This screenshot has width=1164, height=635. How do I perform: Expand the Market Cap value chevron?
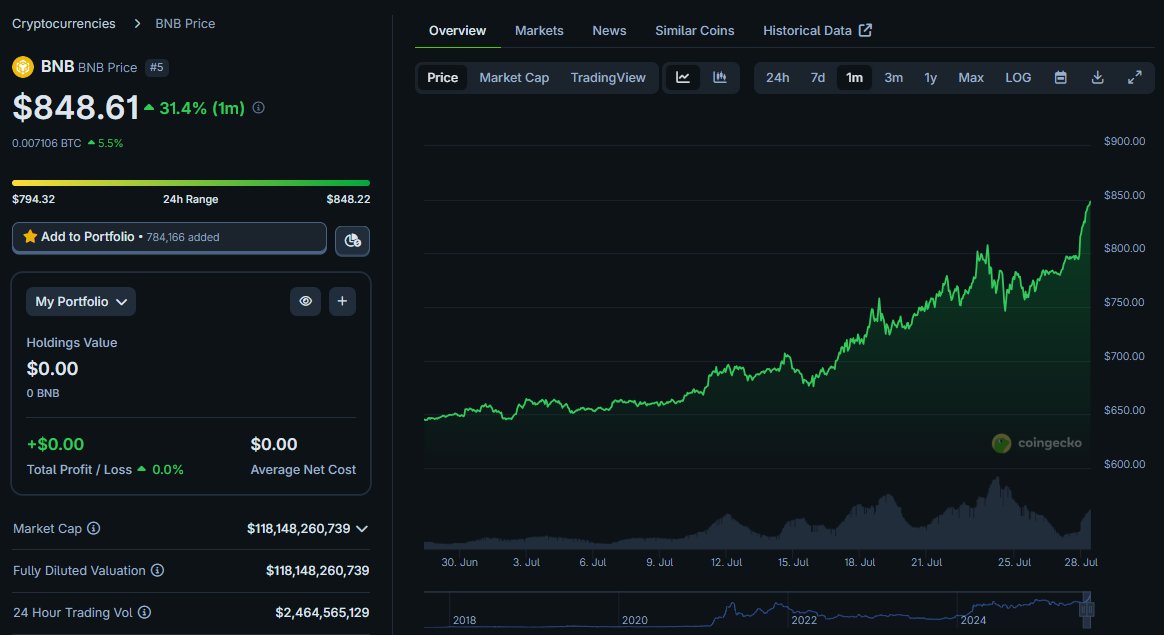coord(362,529)
